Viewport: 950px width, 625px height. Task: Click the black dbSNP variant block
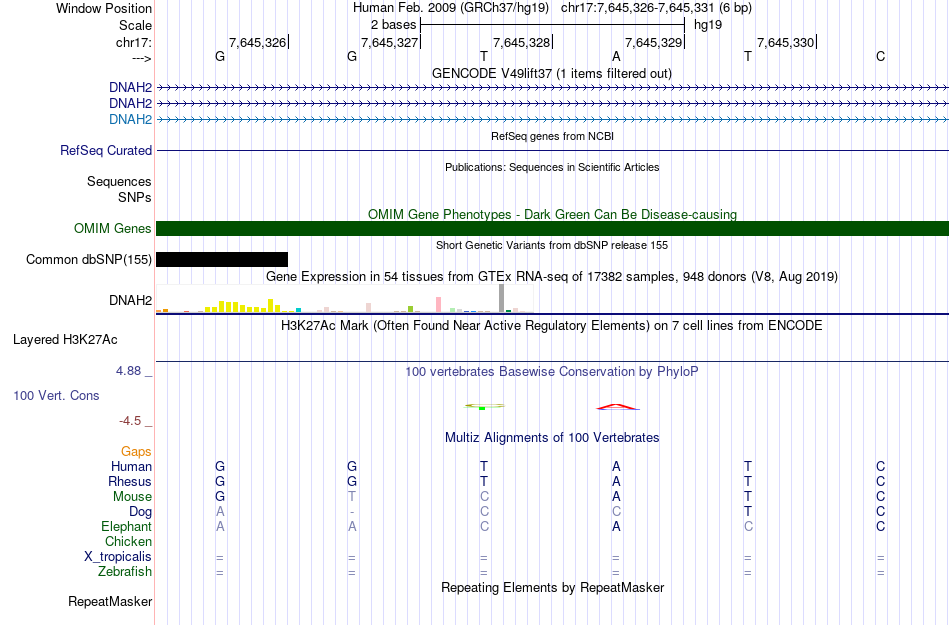coord(222,260)
